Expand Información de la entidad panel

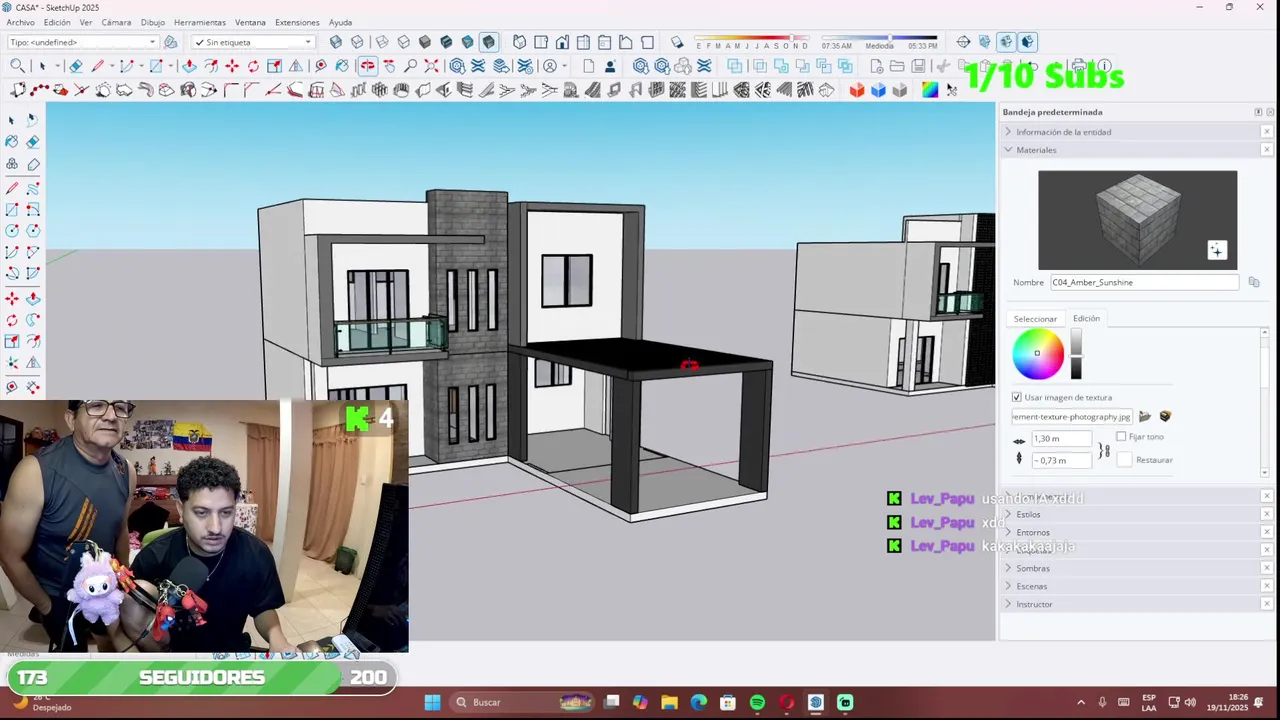point(1063,132)
